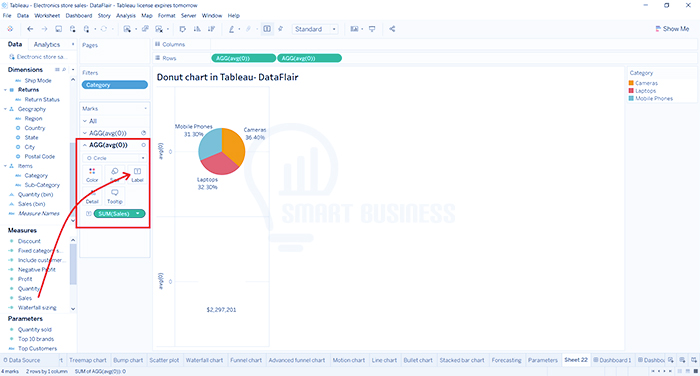Image resolution: width=700 pixels, height=376 pixels.
Task: Open the Worksheet menu
Action: (x=47, y=15)
